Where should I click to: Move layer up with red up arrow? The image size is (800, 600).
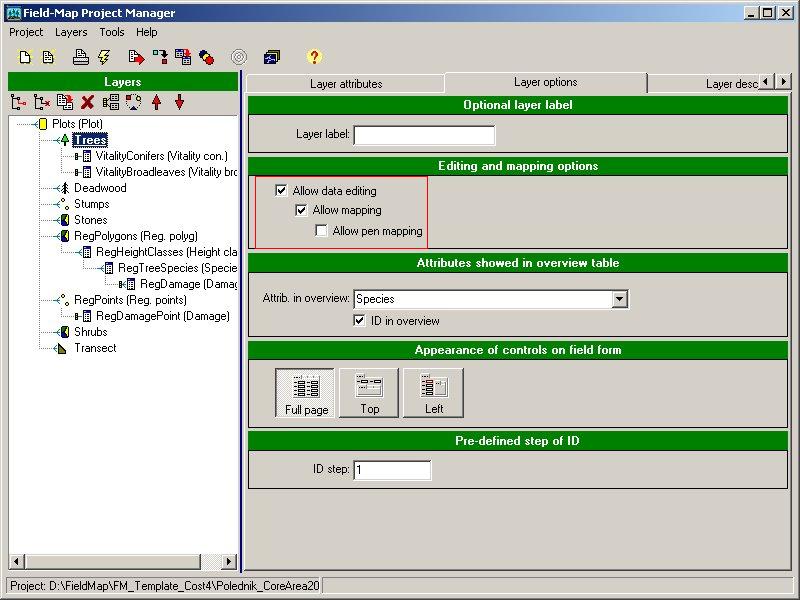pyautogui.click(x=157, y=102)
